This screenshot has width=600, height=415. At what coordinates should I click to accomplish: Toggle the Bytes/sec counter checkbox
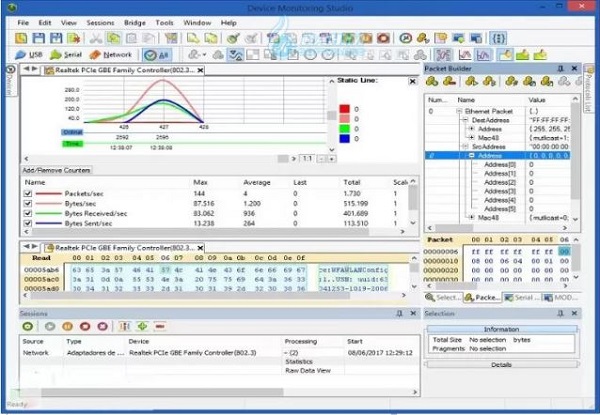pos(28,203)
